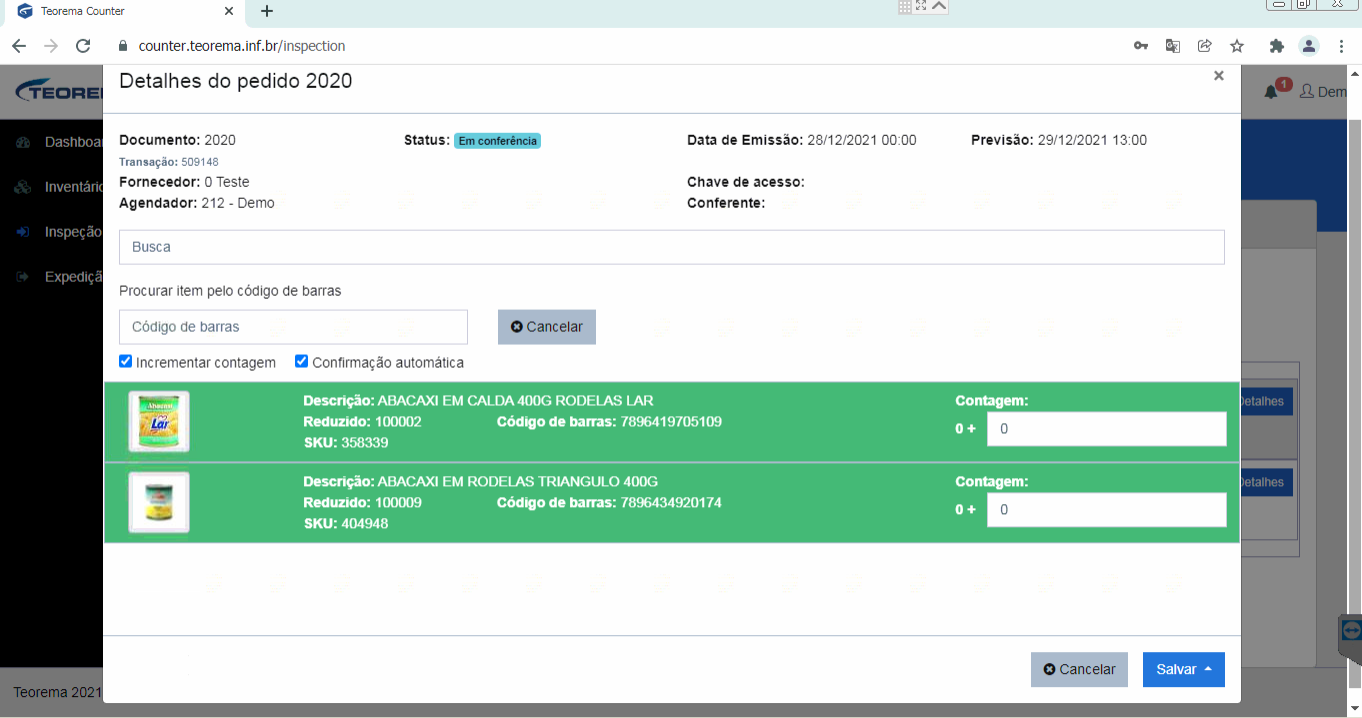Image resolution: width=1362 pixels, height=718 pixels.
Task: Click barcode 7896434920174 text
Action: point(671,502)
